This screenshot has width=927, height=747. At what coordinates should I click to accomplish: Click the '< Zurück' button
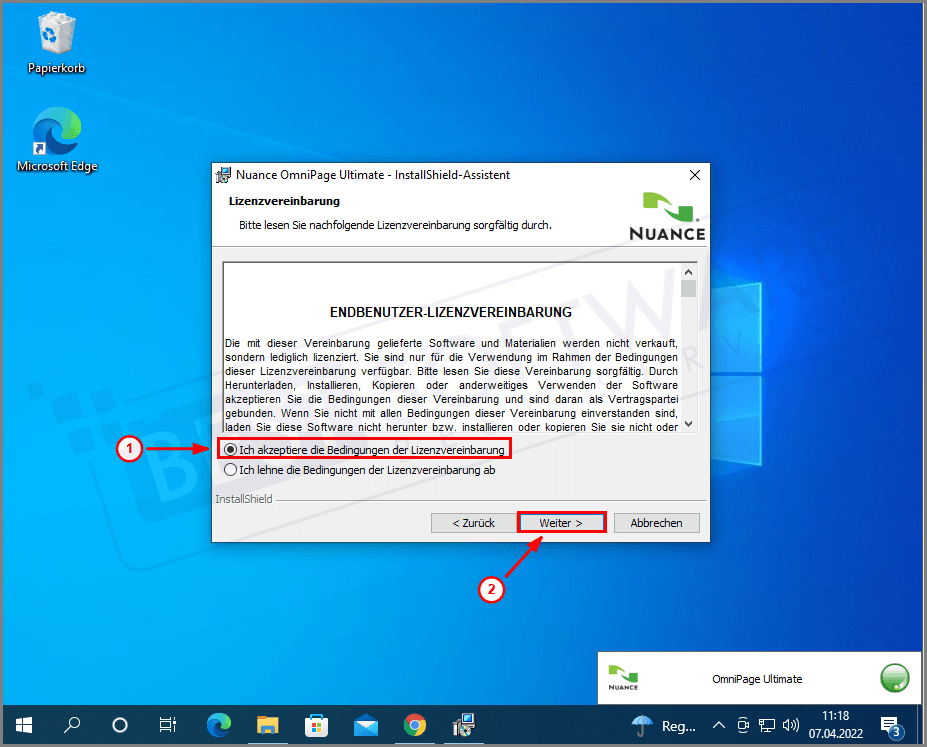coord(471,521)
